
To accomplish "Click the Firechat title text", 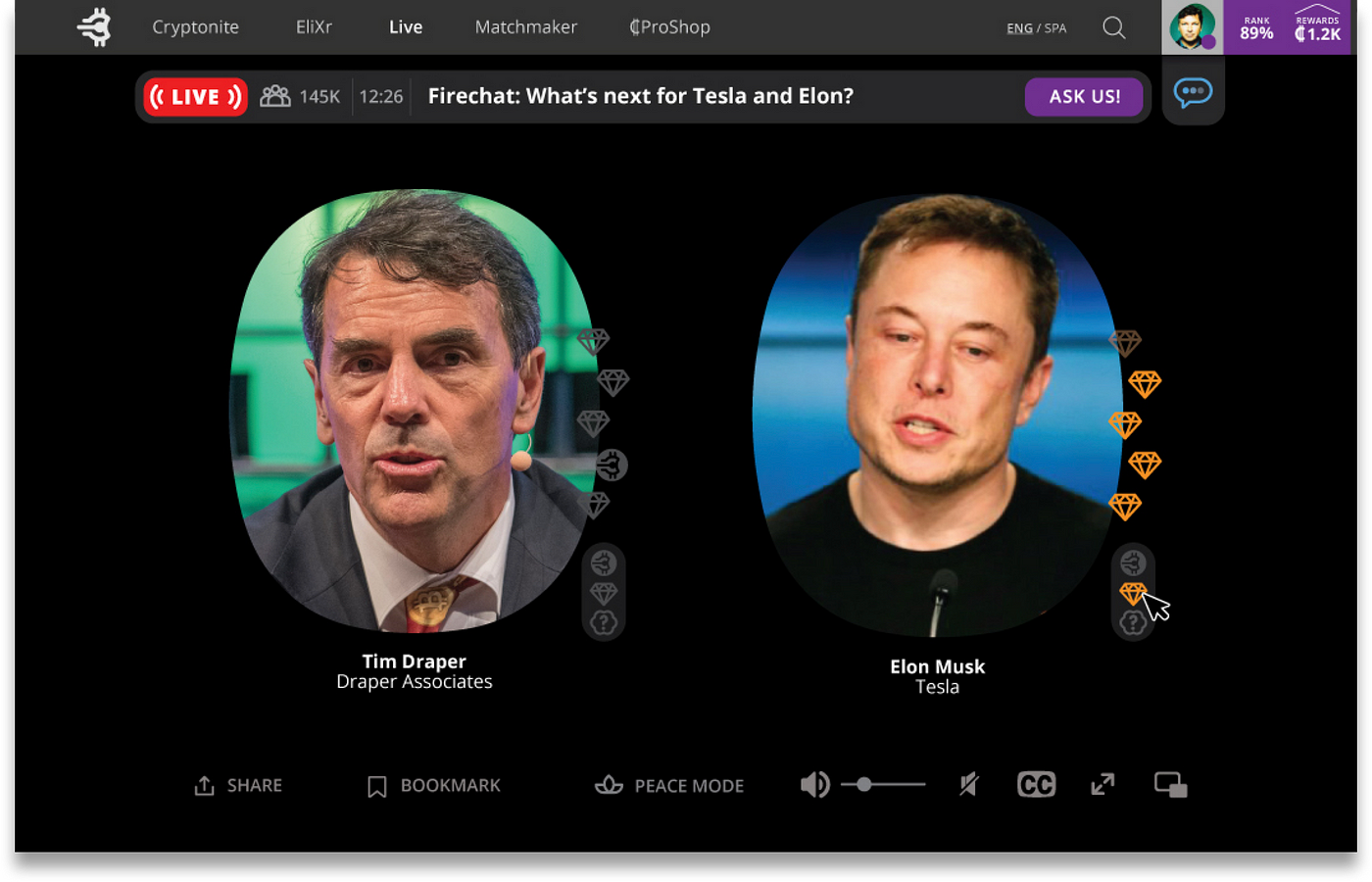I will click(641, 96).
